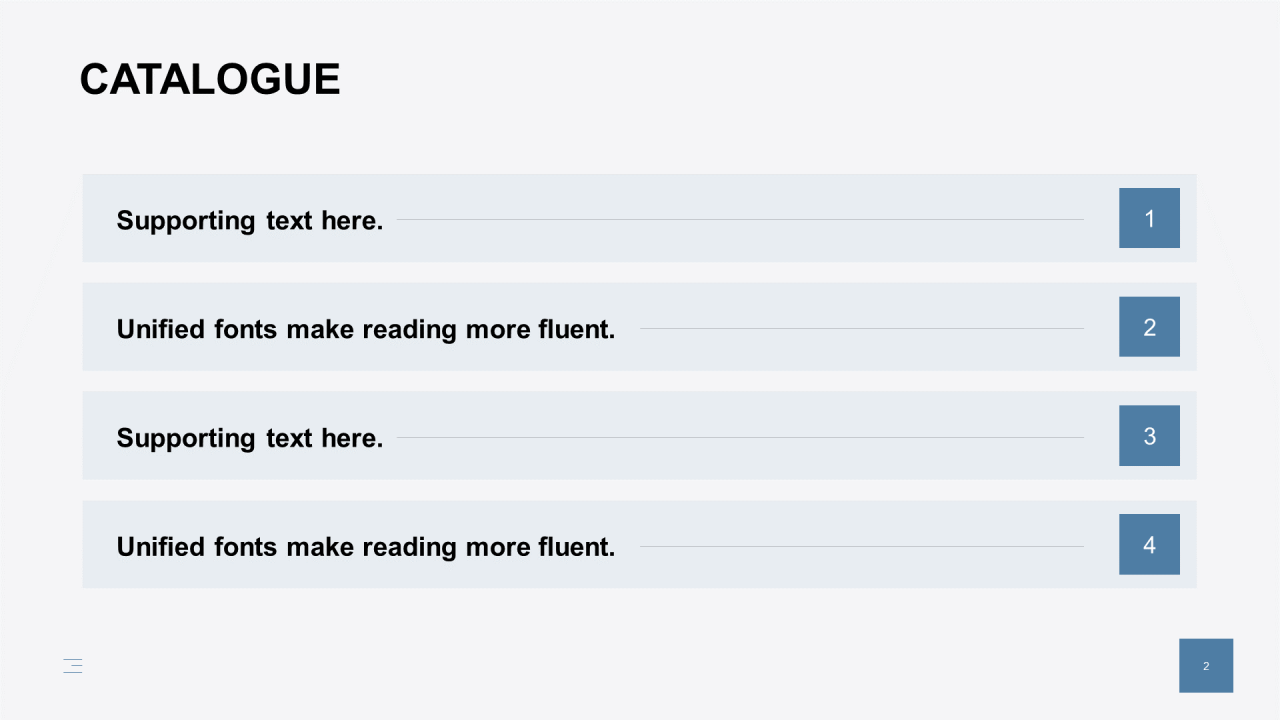Screen dimensions: 1280x720
Task: Pick the fourth catalogue row's gray panel
Action: [x=639, y=545]
